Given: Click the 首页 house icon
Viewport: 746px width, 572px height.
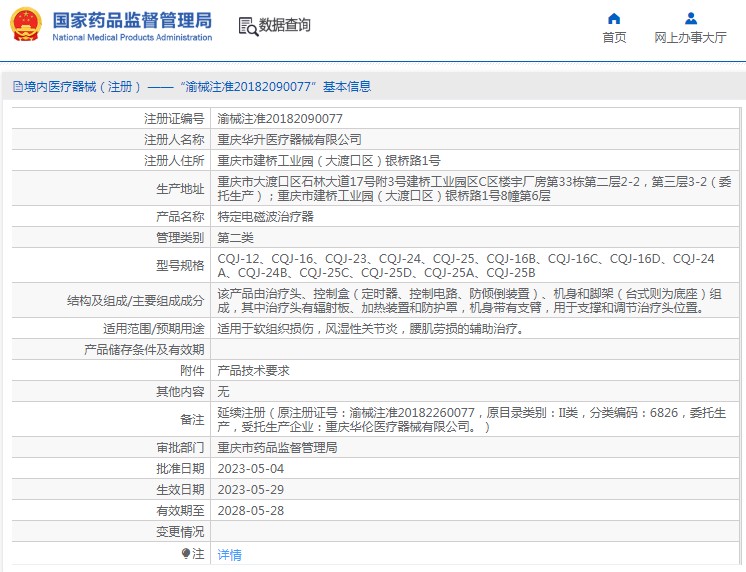Looking at the screenshot, I should [614, 18].
